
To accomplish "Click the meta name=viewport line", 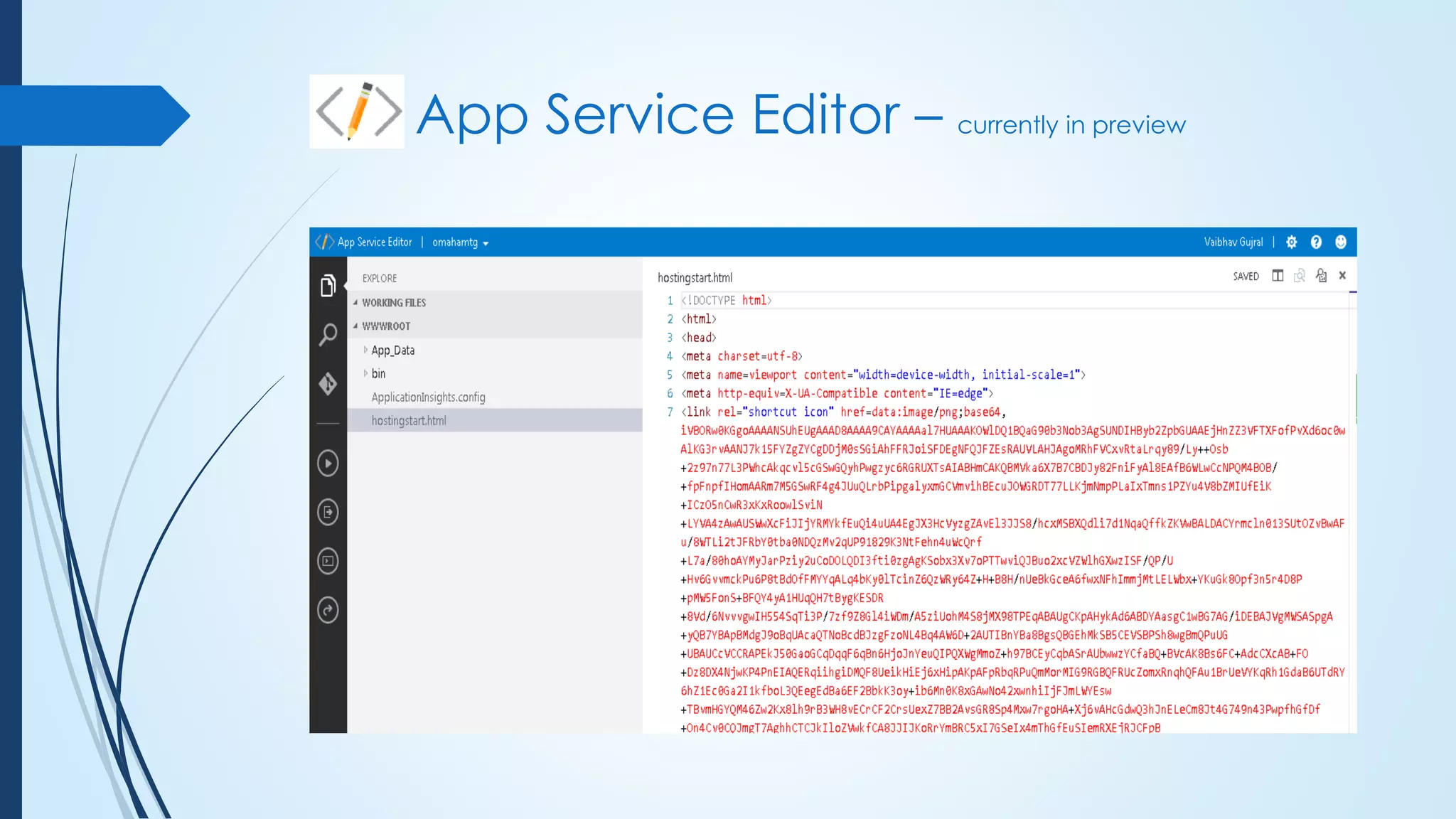I will 884,375.
